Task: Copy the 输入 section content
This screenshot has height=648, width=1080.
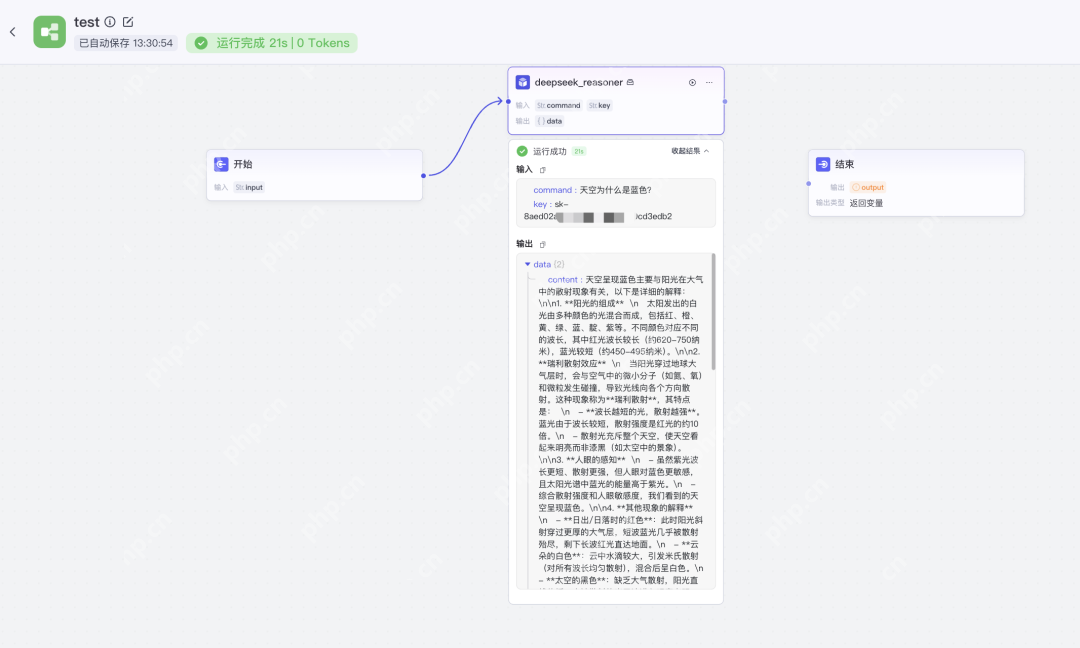Action: 543,169
